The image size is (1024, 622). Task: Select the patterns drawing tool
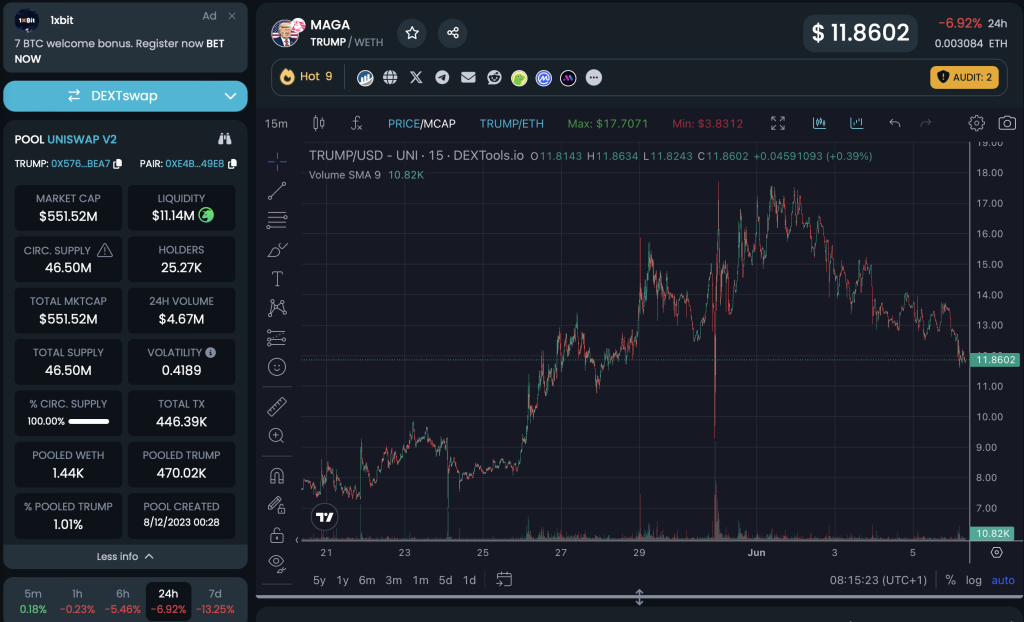point(277,308)
